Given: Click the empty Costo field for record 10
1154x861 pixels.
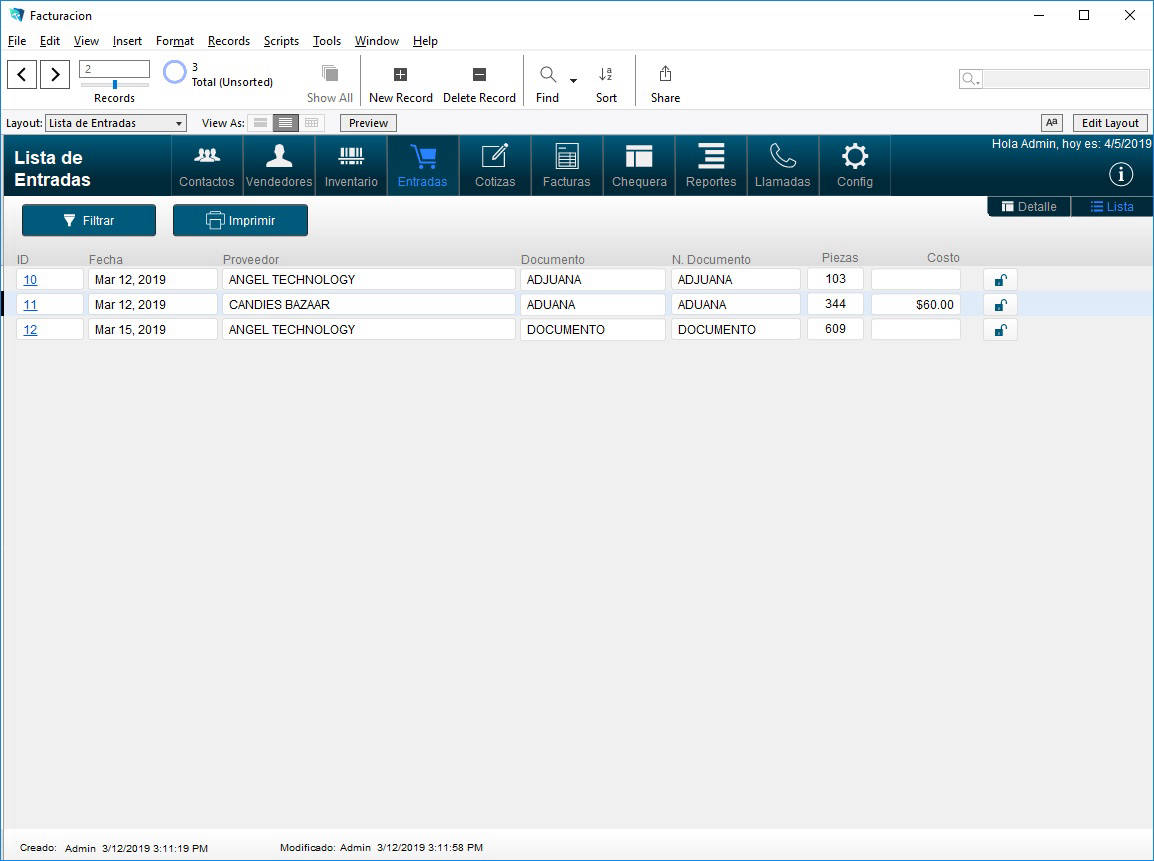Looking at the screenshot, I should pyautogui.click(x=916, y=280).
